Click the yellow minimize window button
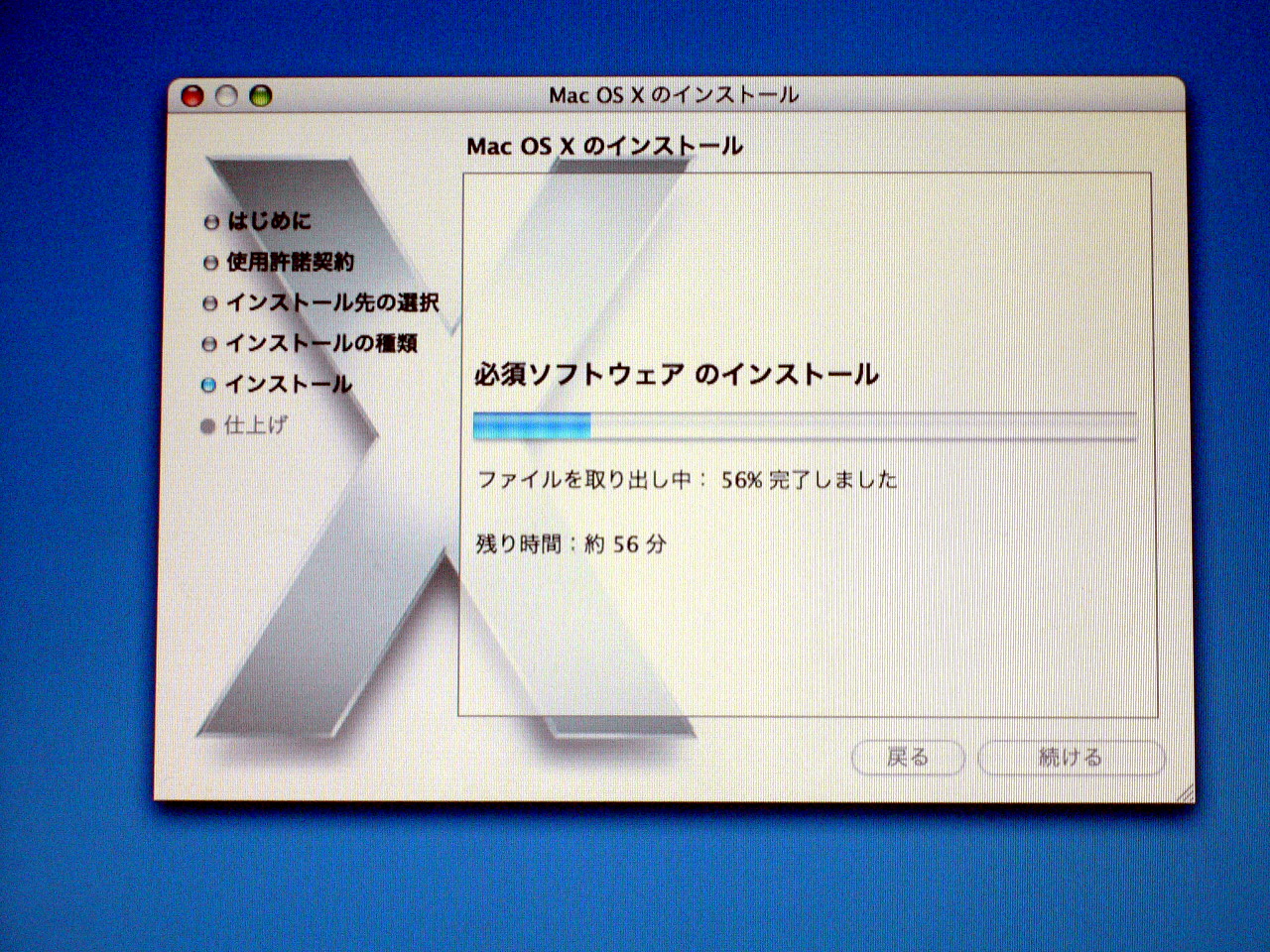The width and height of the screenshot is (1270, 952). pos(227,95)
